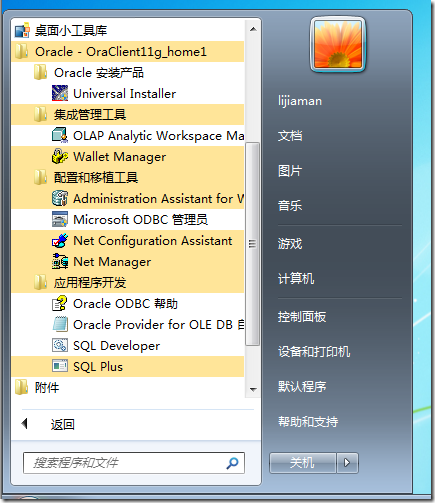This screenshot has height=503, width=435.
Task: Open Oracle Provider for OLE DB document icon
Action: 60,324
